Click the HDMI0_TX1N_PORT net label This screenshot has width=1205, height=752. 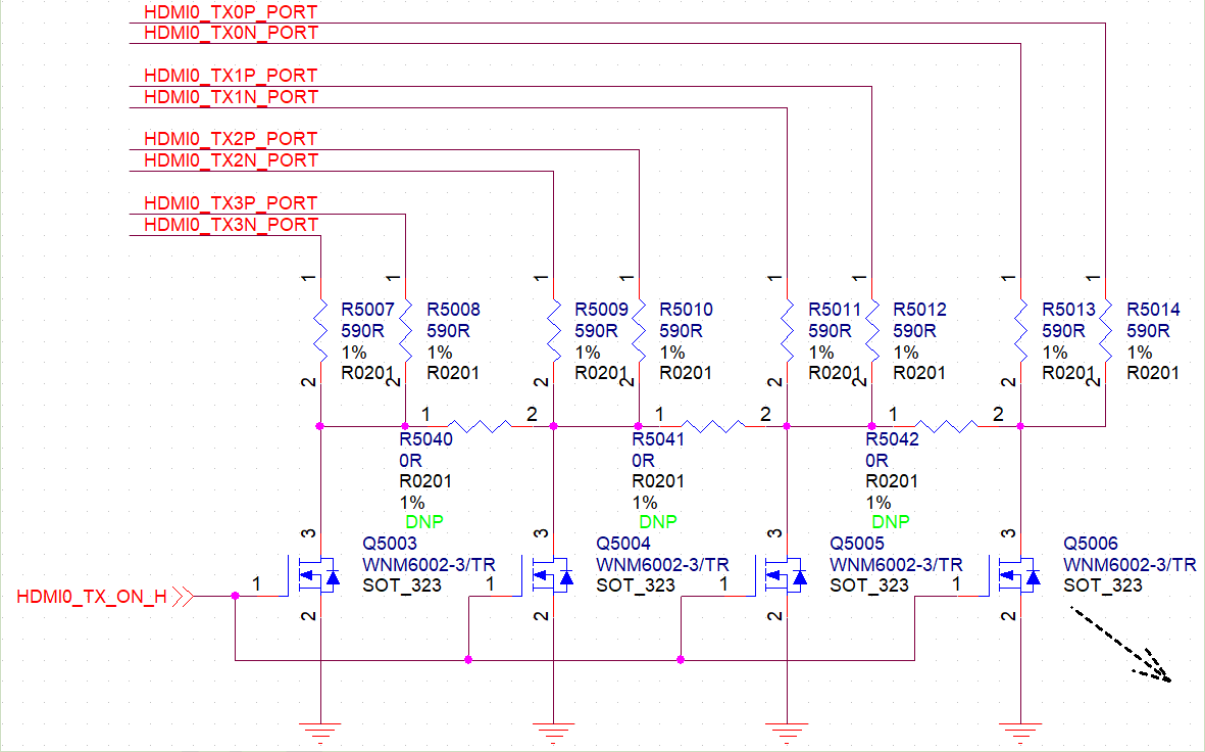click(x=231, y=97)
